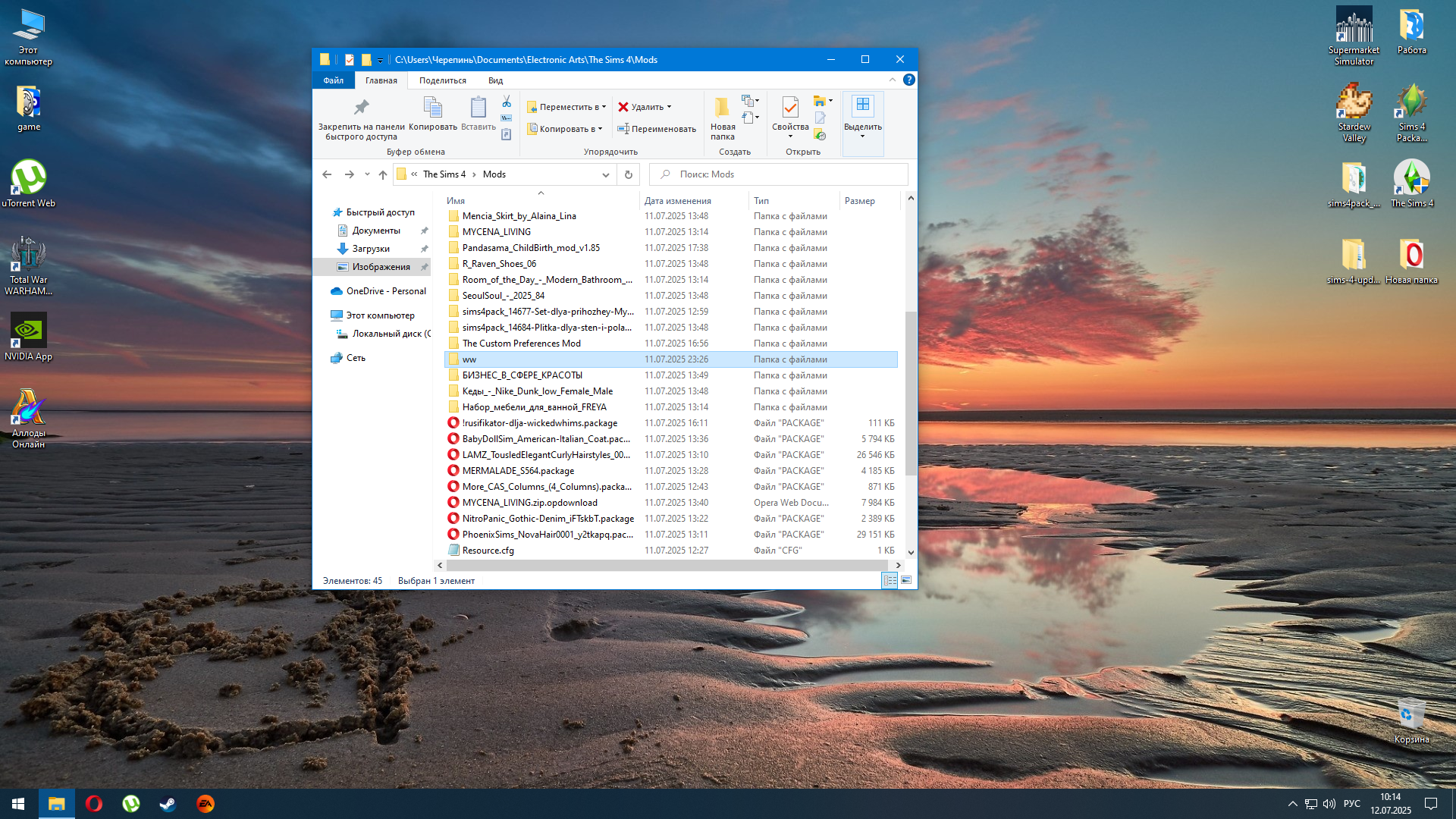
Task: Click the blue Help question mark icon
Action: pos(908,80)
